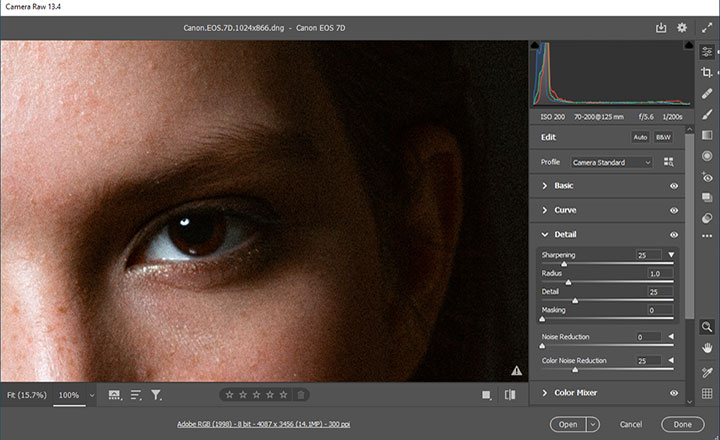The height and width of the screenshot is (440, 720).
Task: Click the Done button
Action: point(683,424)
